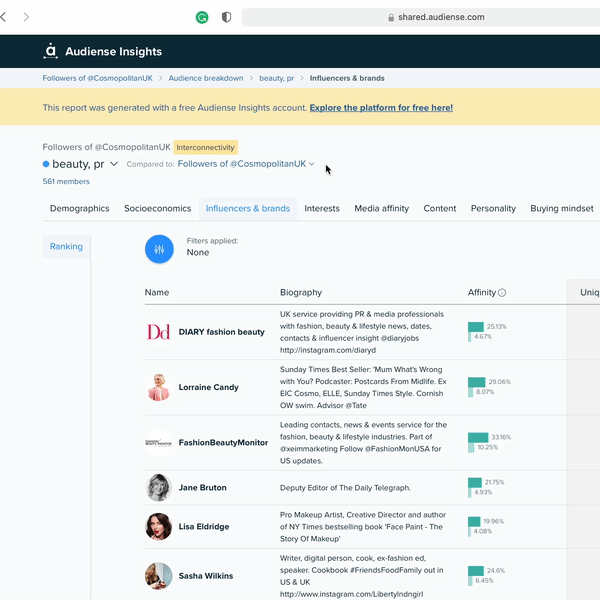Click Audience breakdown breadcrumb link
Viewport: 600px width, 600px height.
click(x=206, y=78)
